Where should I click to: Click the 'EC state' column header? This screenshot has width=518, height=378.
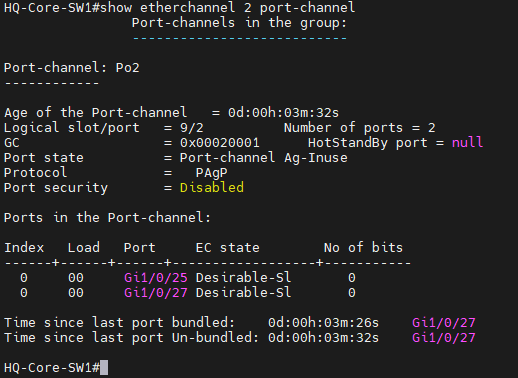coord(228,248)
